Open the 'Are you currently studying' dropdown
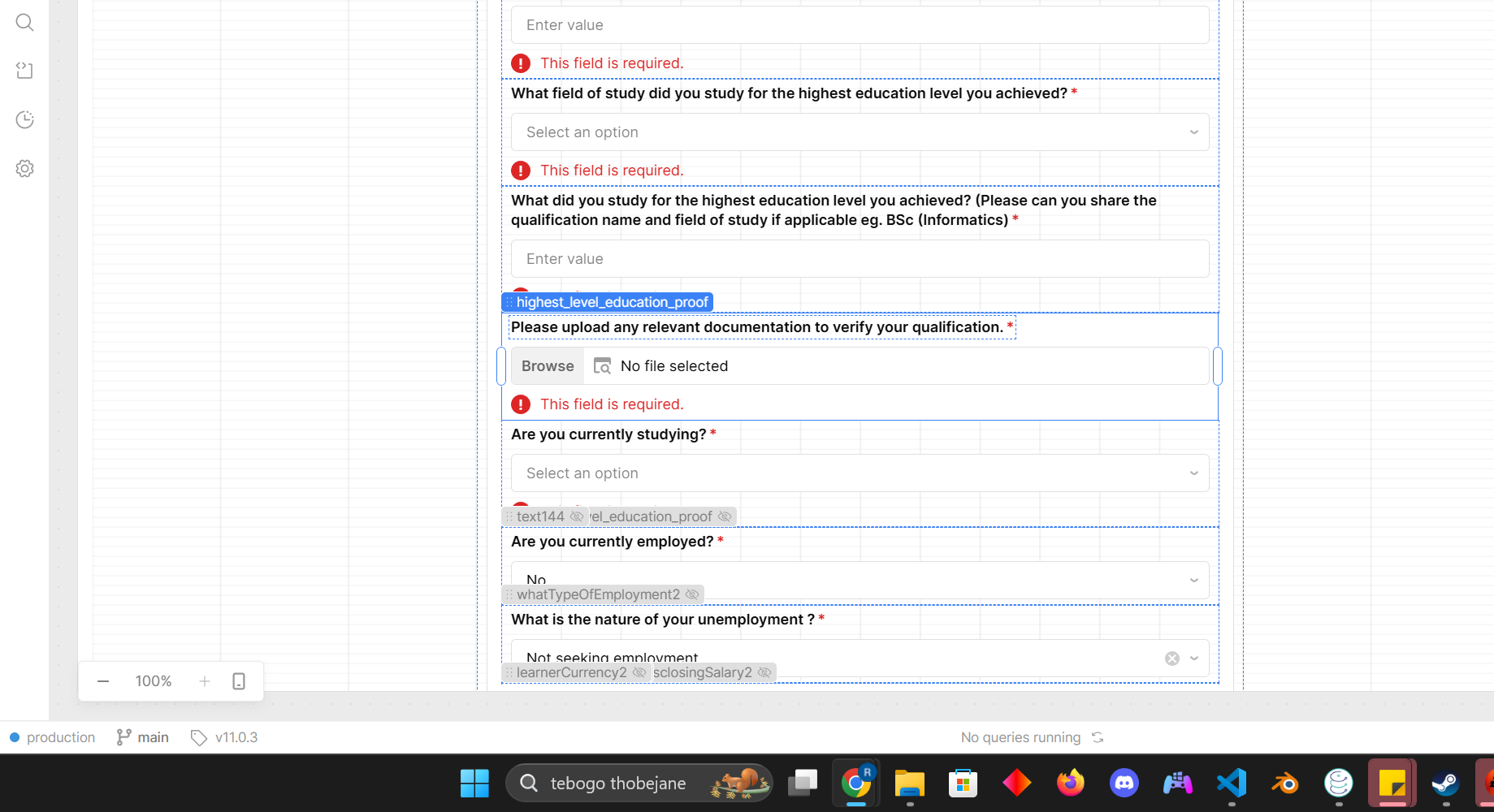 point(860,473)
